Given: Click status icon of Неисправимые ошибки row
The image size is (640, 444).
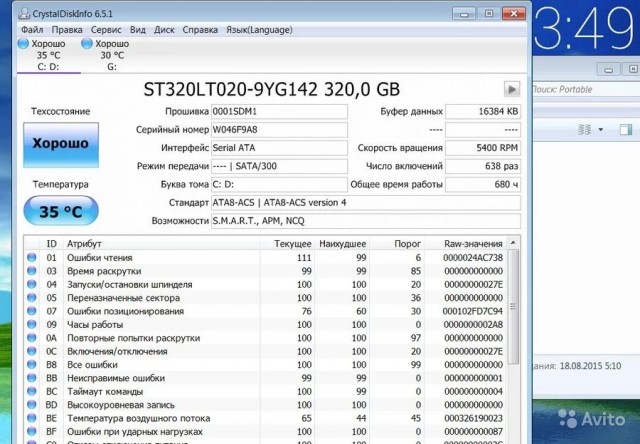Looking at the screenshot, I should (31, 378).
